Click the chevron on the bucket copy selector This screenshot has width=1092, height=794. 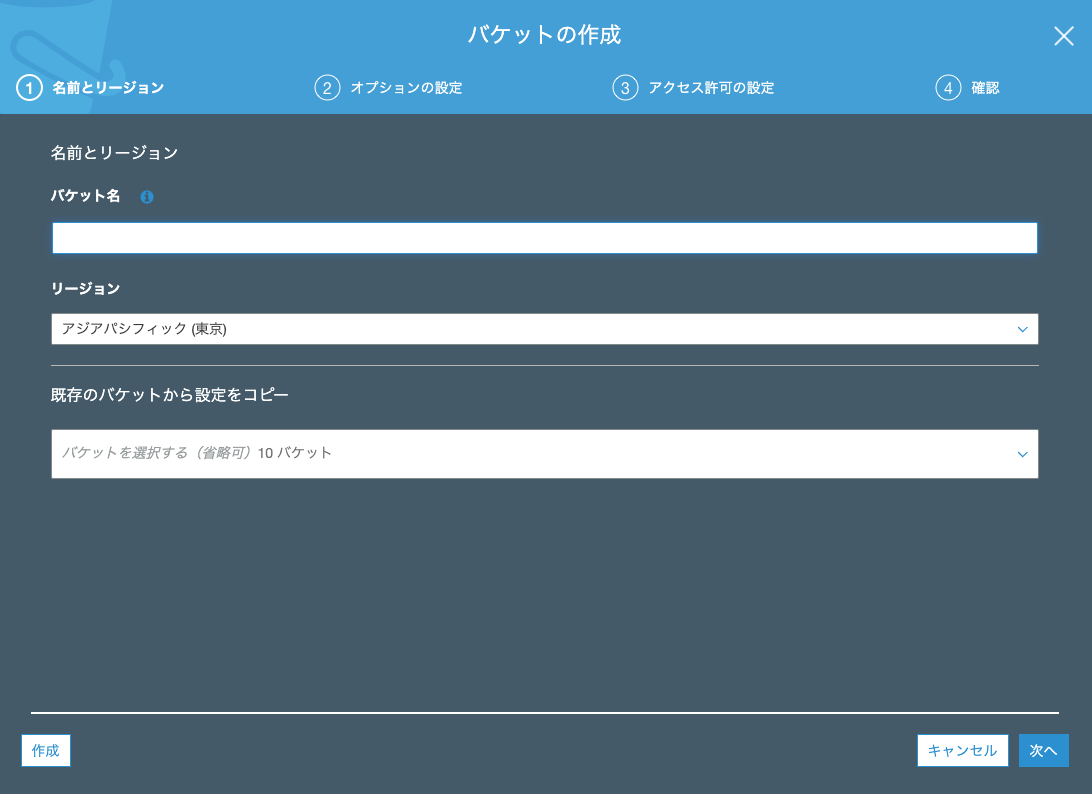pyautogui.click(x=1022, y=454)
